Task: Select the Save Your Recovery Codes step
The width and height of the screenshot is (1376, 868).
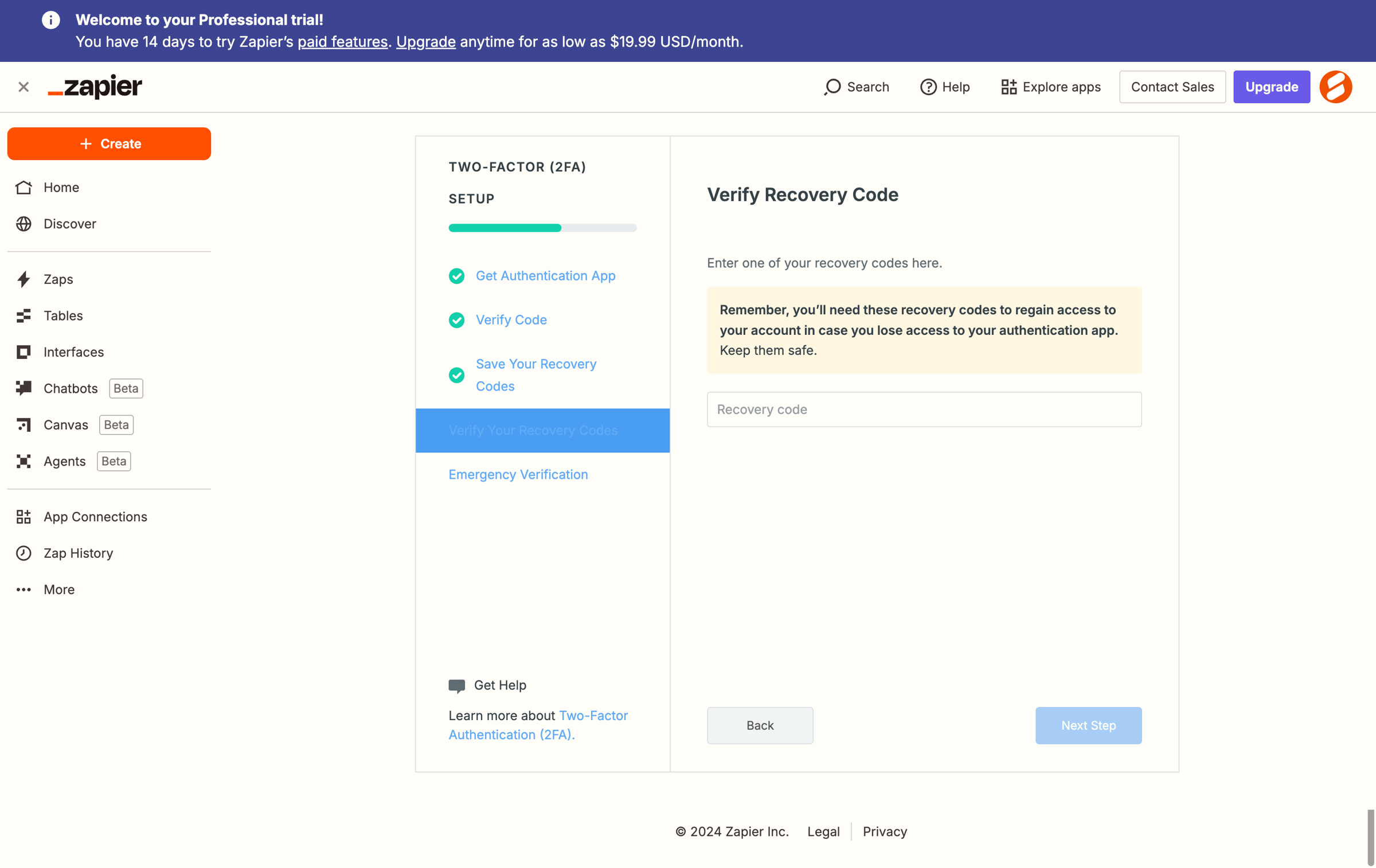Action: pos(536,375)
